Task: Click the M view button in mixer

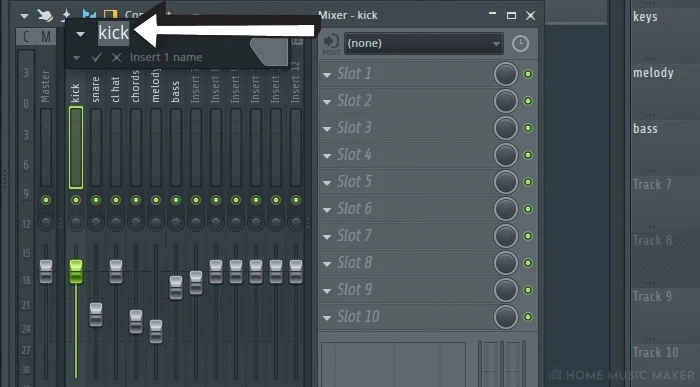Action: coord(46,37)
